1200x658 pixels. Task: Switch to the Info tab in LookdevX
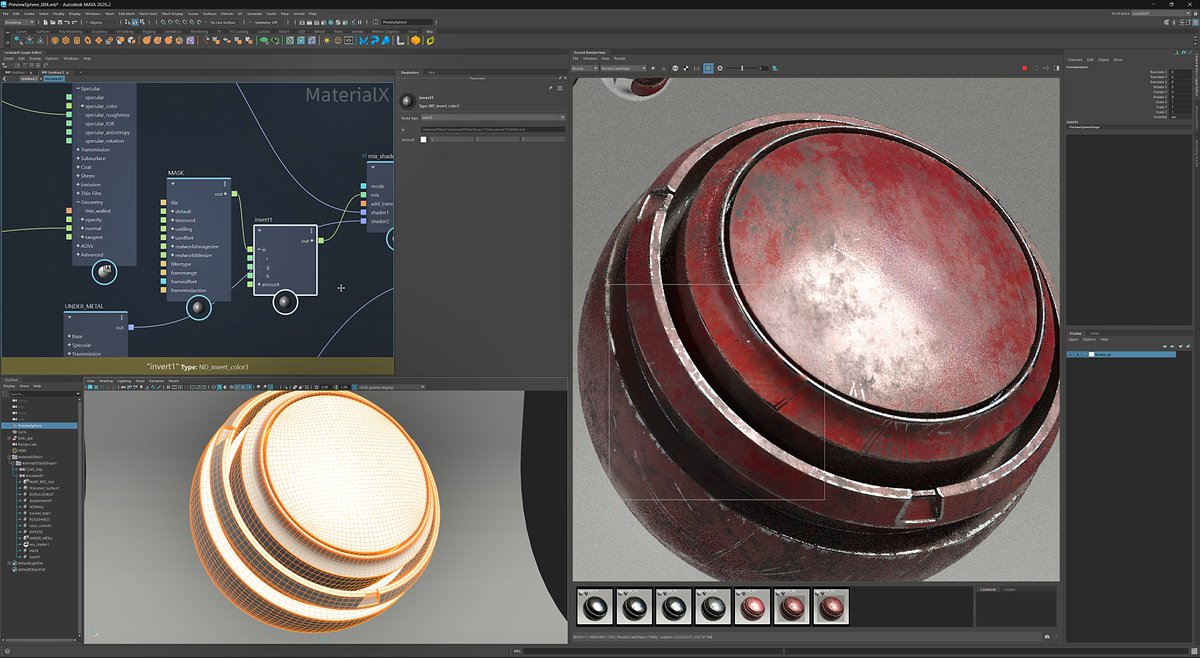tap(431, 73)
